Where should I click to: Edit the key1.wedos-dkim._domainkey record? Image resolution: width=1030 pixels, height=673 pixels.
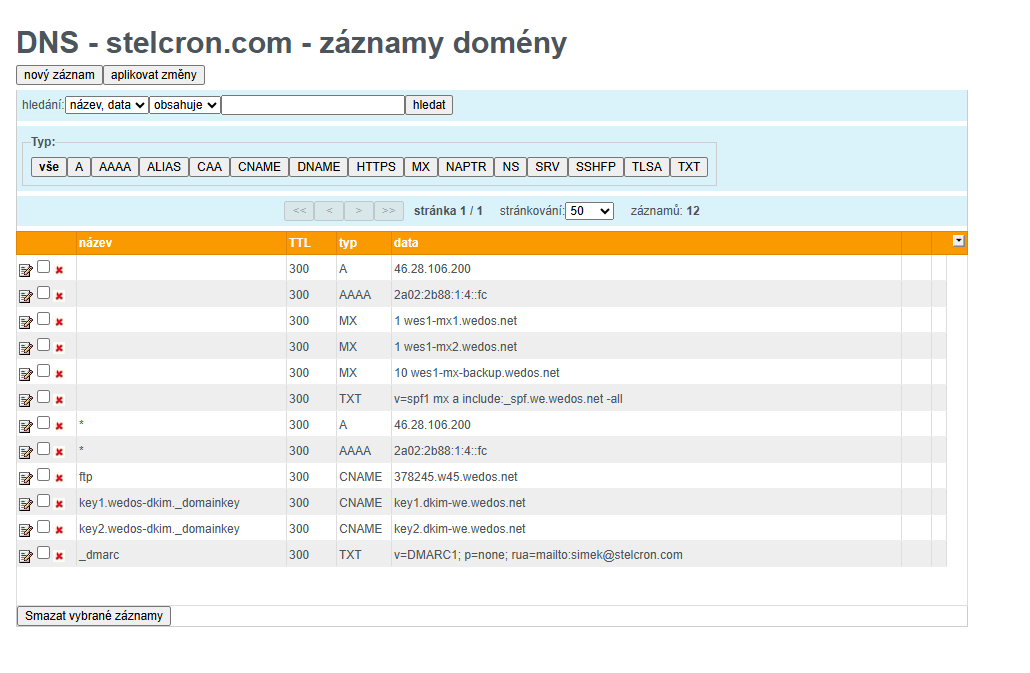click(26, 503)
